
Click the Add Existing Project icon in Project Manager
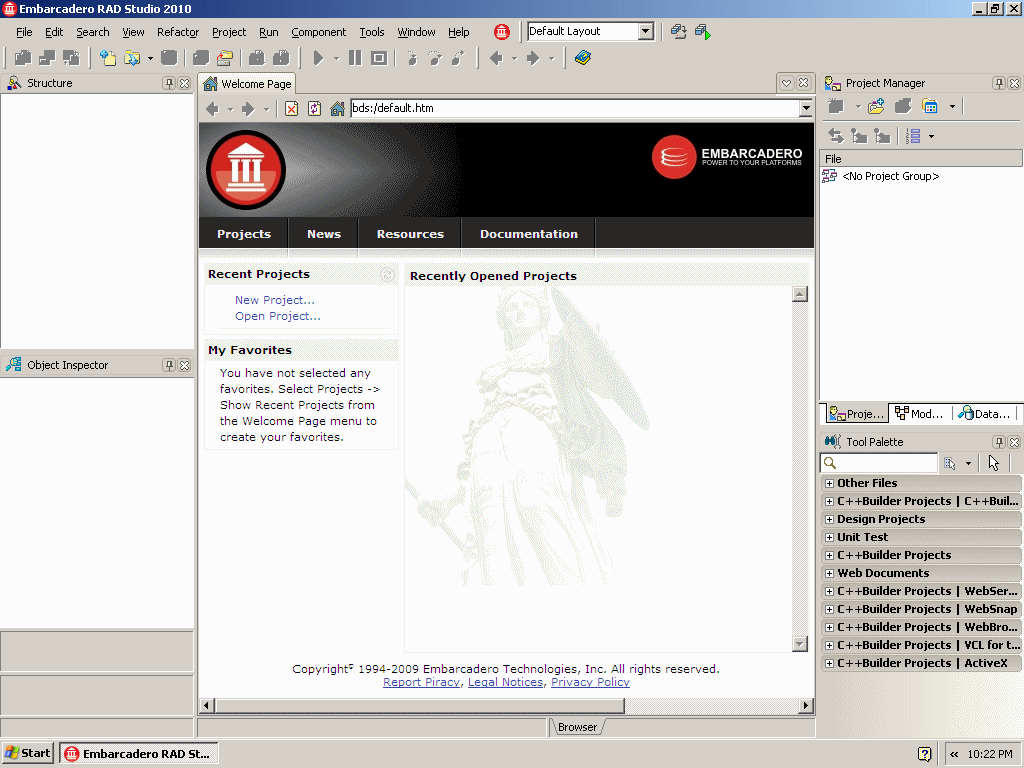tap(875, 107)
